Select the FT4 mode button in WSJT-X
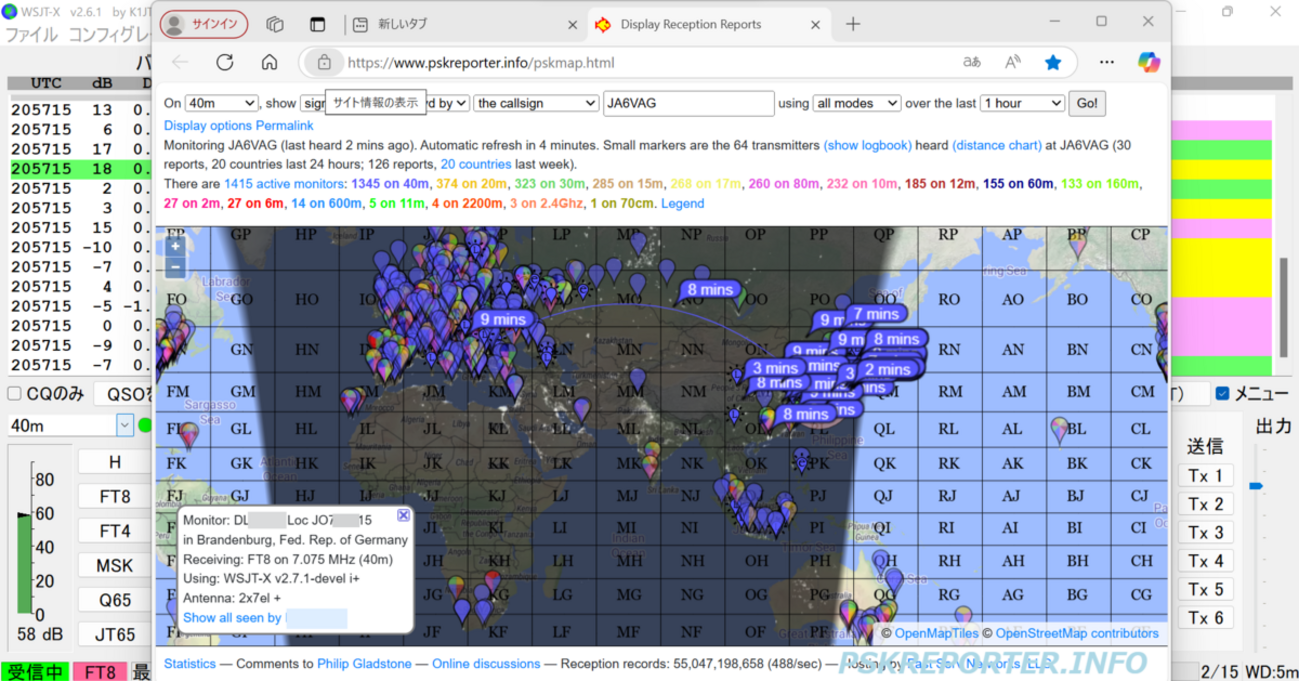The width and height of the screenshot is (1299, 681). tap(115, 530)
